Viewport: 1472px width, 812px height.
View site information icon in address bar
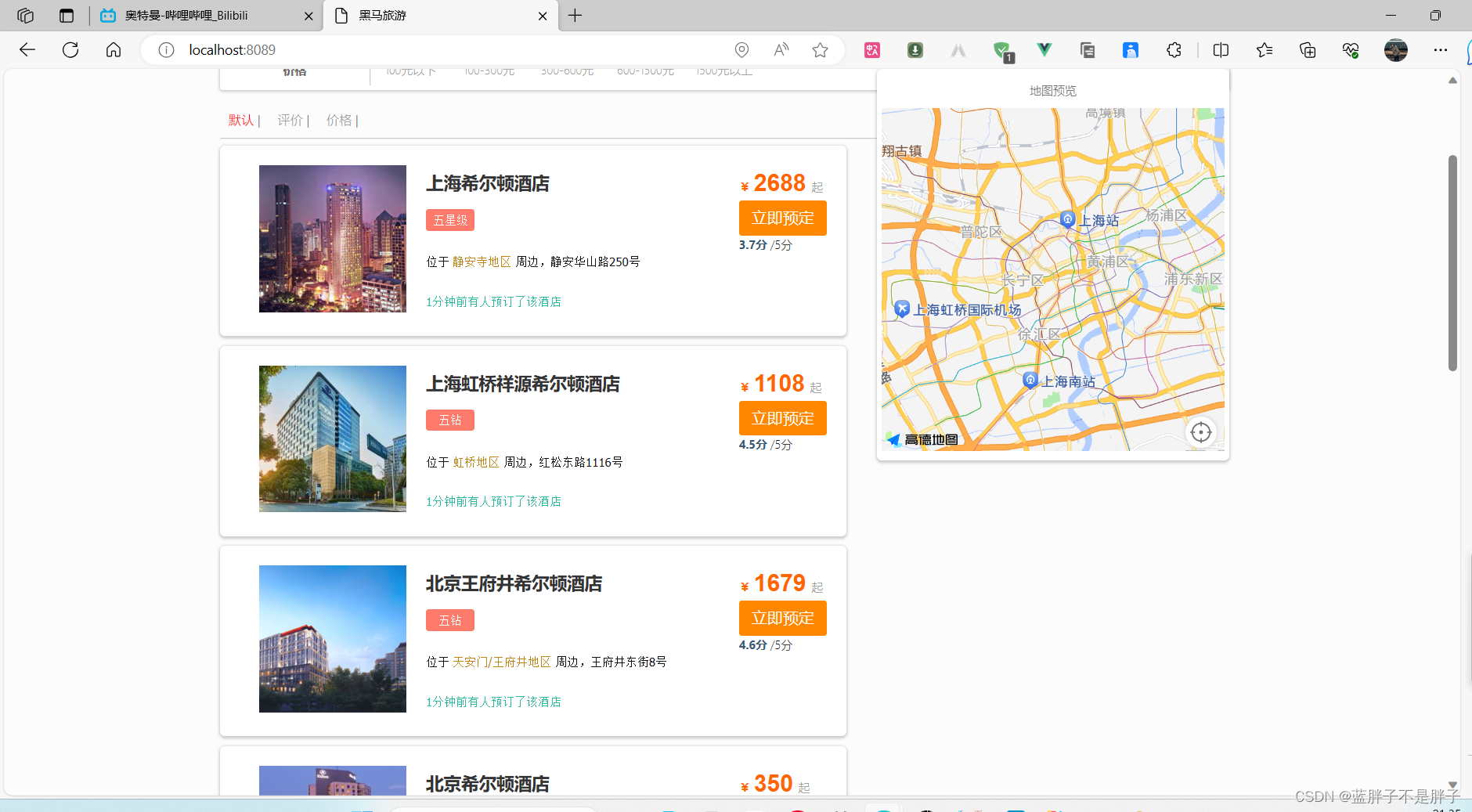[x=166, y=50]
